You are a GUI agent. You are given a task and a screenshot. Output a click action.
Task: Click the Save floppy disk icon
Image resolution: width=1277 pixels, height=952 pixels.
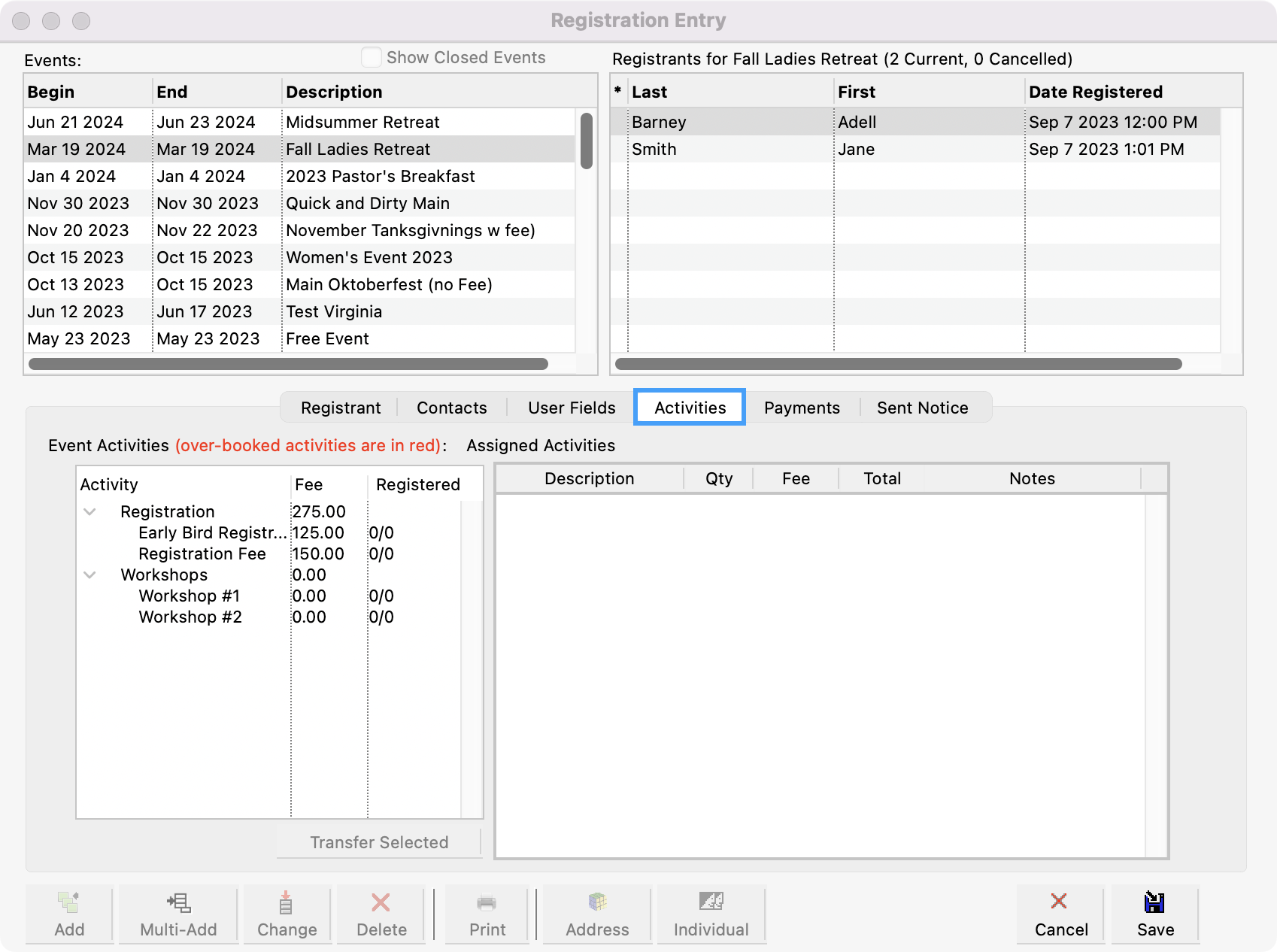[x=1154, y=902]
